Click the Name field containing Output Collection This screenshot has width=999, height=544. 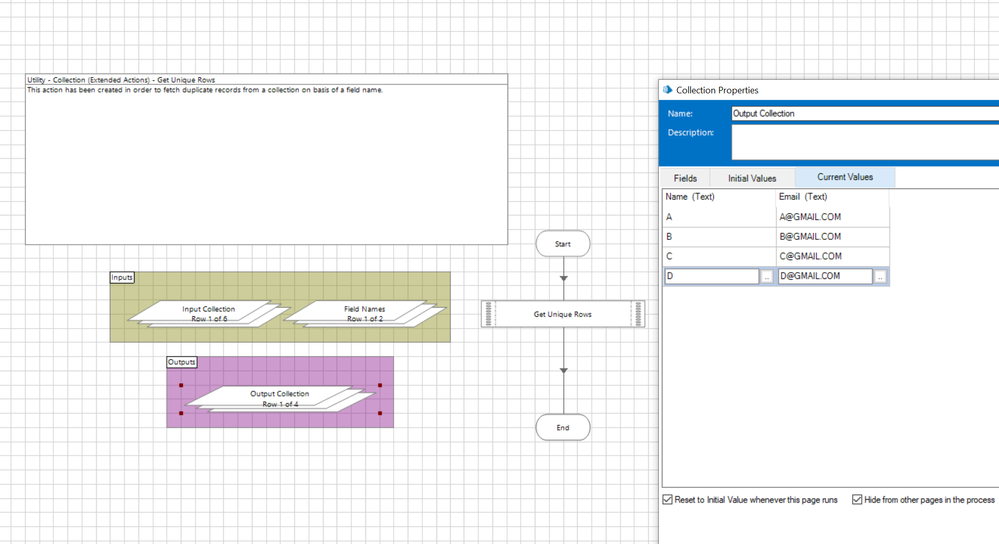click(864, 114)
